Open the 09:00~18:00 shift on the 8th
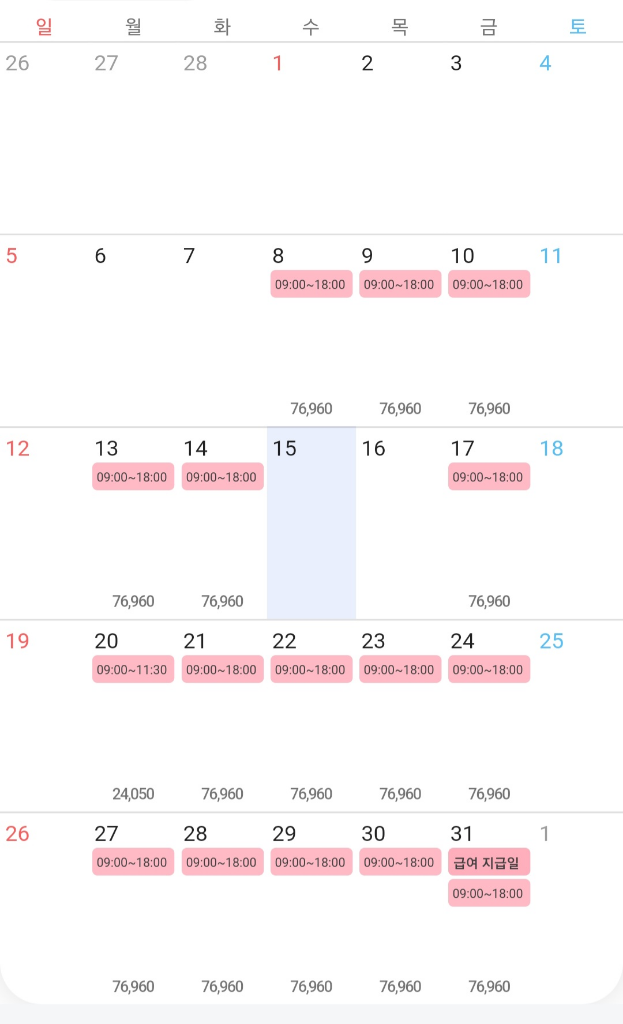This screenshot has width=623, height=1024. pyautogui.click(x=311, y=284)
